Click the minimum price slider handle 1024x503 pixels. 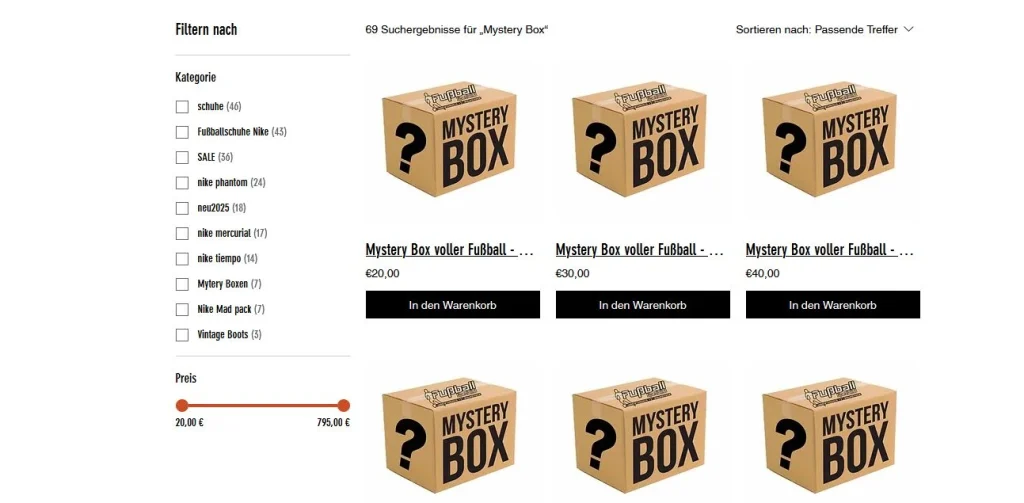point(182,406)
